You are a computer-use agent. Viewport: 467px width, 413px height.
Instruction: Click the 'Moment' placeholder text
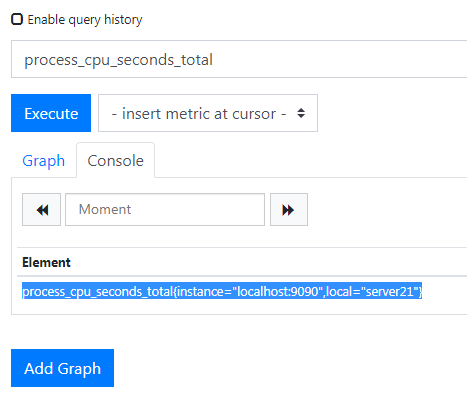click(x=105, y=209)
